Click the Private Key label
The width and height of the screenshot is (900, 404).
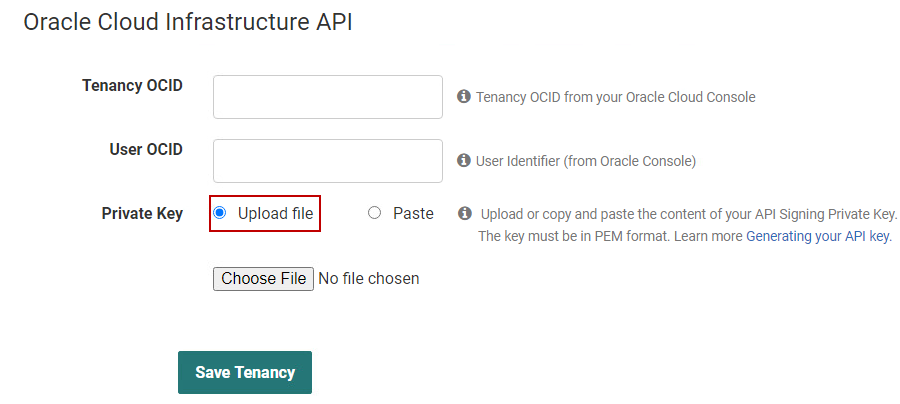click(x=142, y=213)
